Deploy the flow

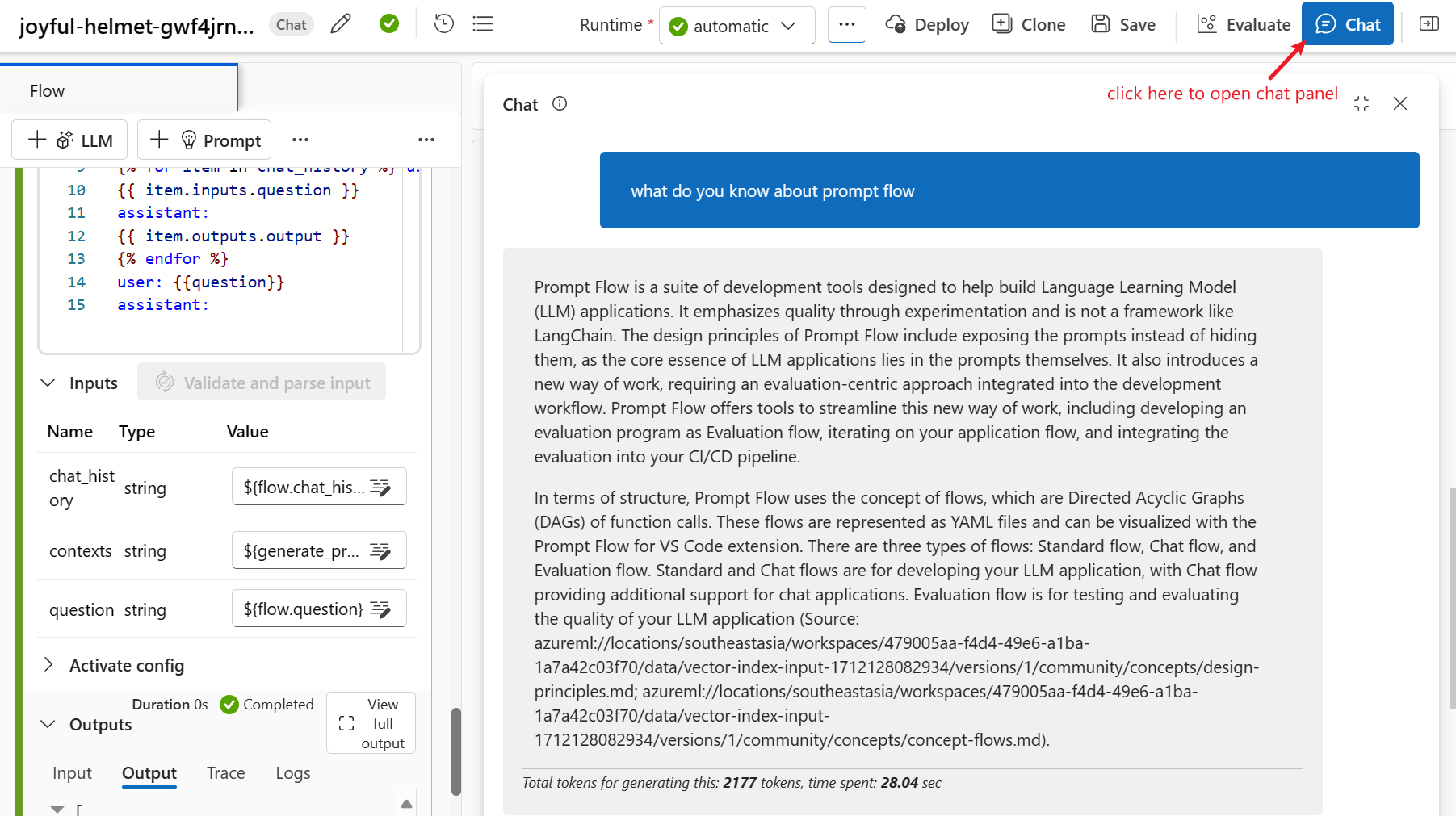pyautogui.click(x=927, y=25)
